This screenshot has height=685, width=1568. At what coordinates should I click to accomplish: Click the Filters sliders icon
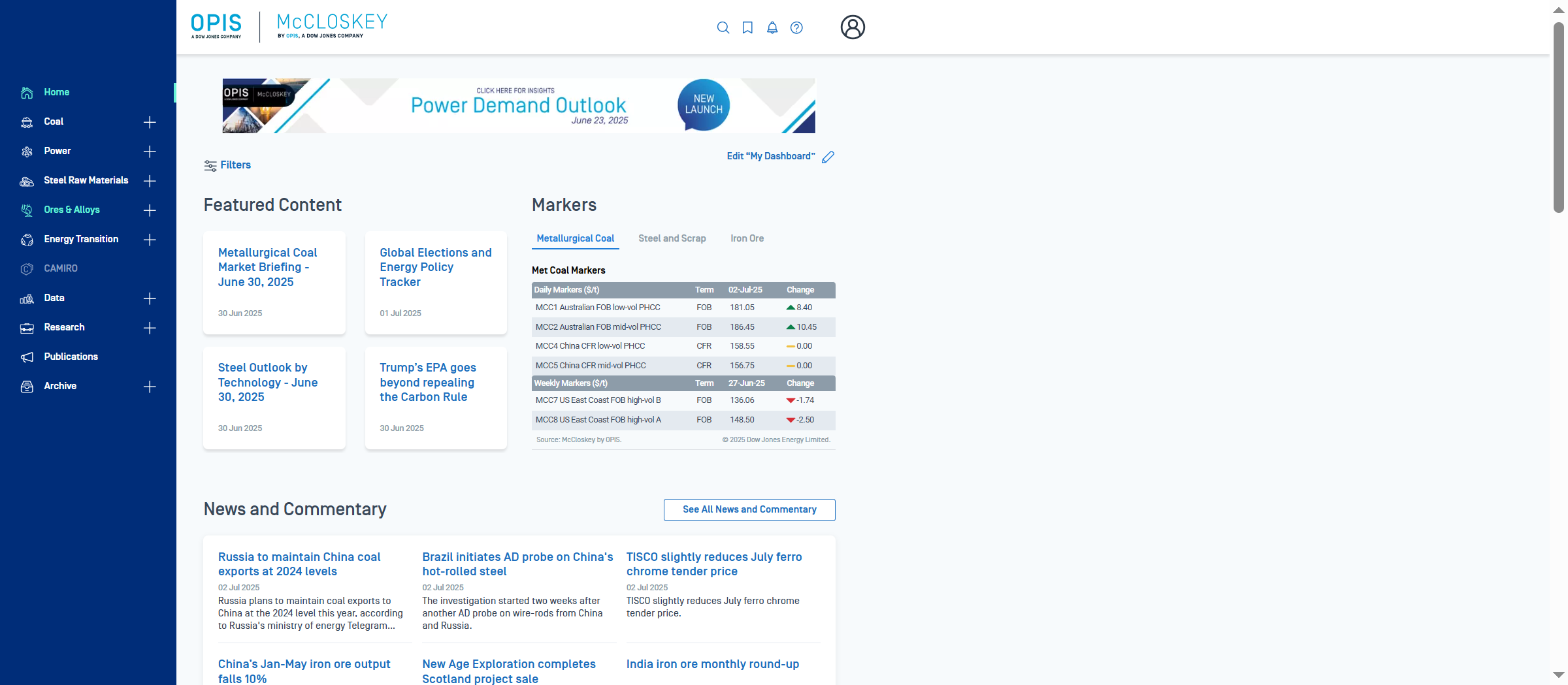pyautogui.click(x=210, y=166)
